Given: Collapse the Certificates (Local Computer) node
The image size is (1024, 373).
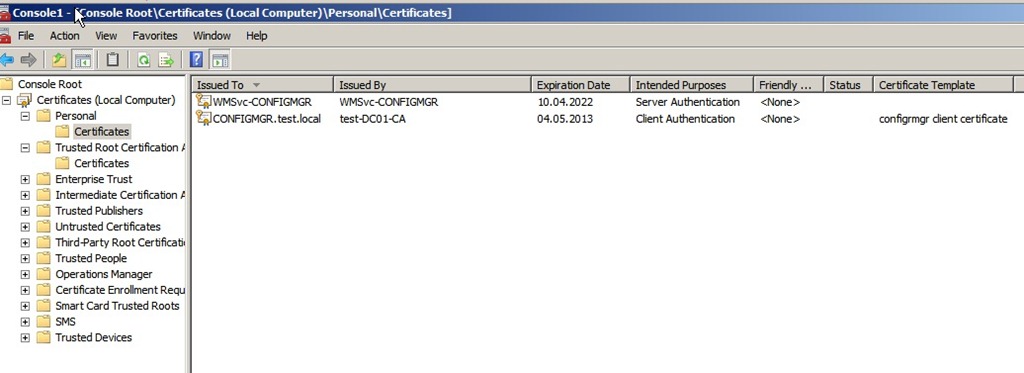Looking at the screenshot, I should (x=7, y=100).
